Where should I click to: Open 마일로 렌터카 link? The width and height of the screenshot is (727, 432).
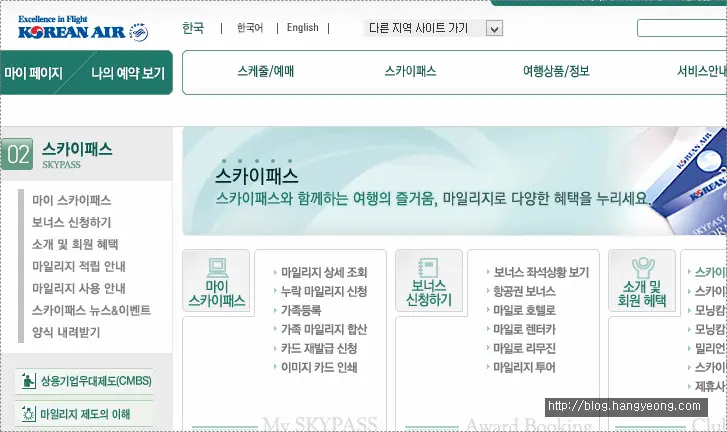(x=524, y=329)
